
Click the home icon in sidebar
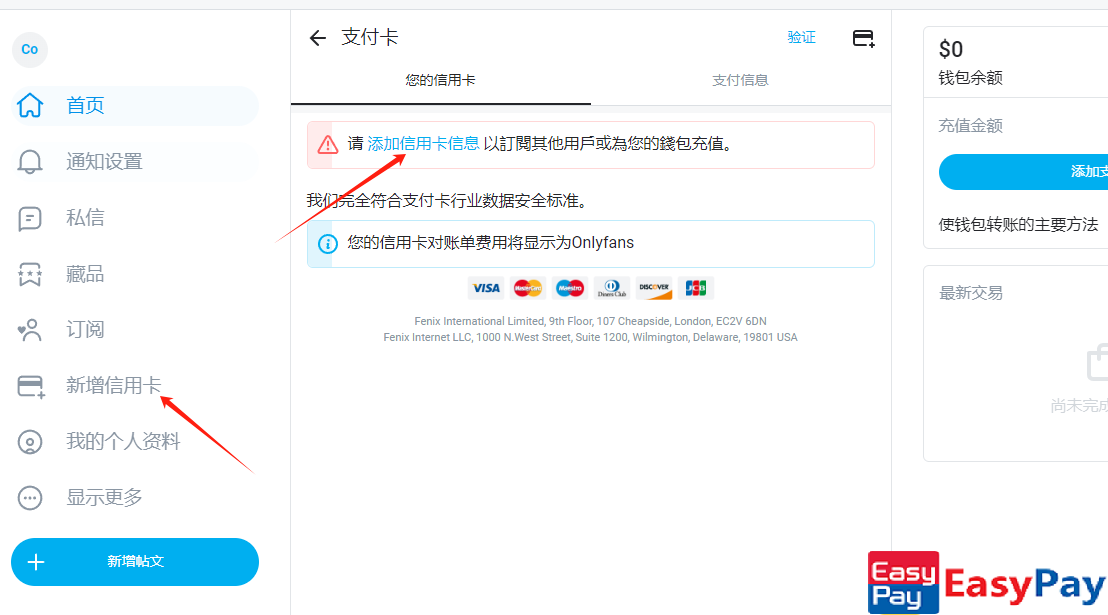pyautogui.click(x=31, y=106)
